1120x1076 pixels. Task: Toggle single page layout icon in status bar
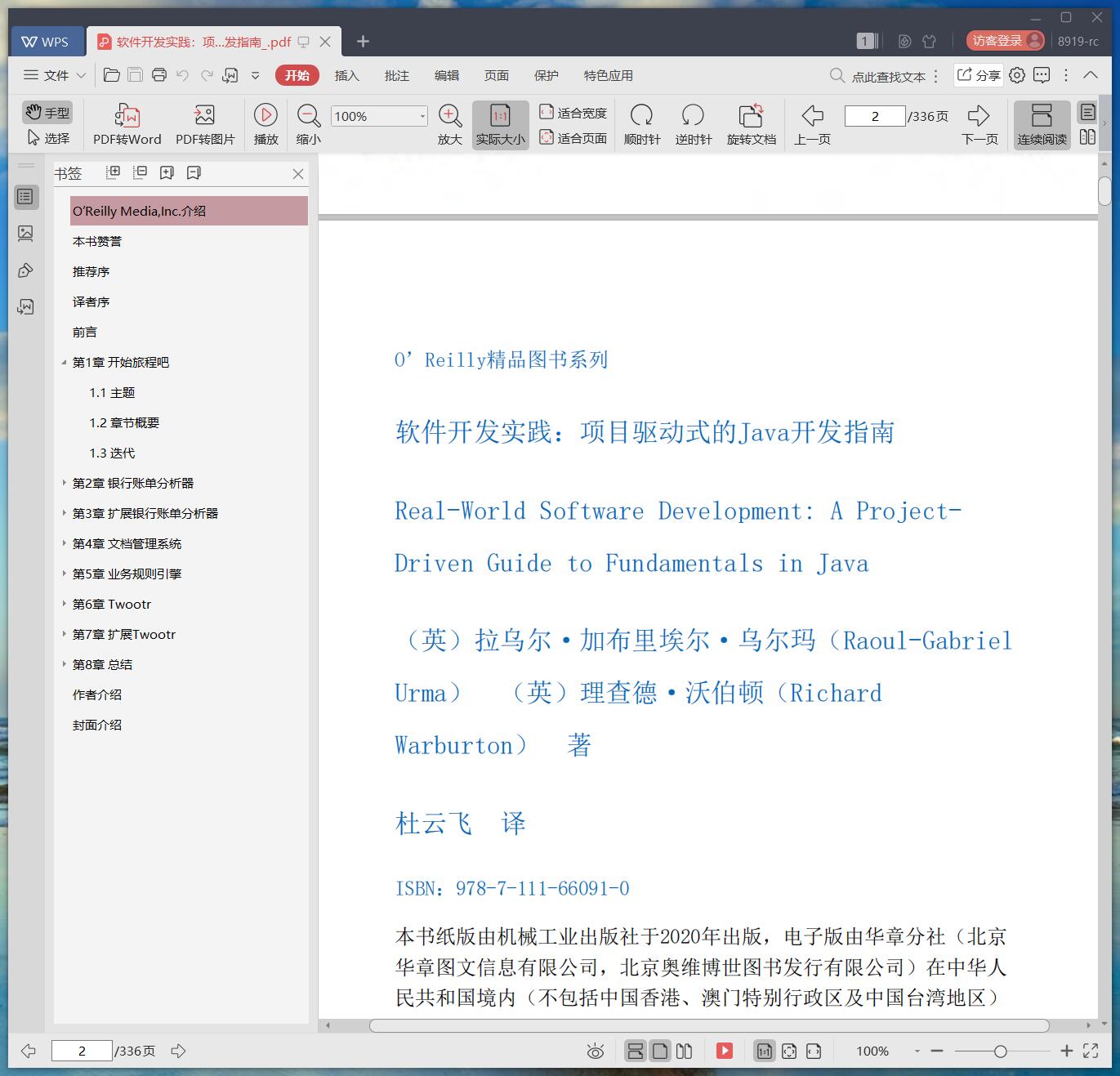pos(660,1051)
